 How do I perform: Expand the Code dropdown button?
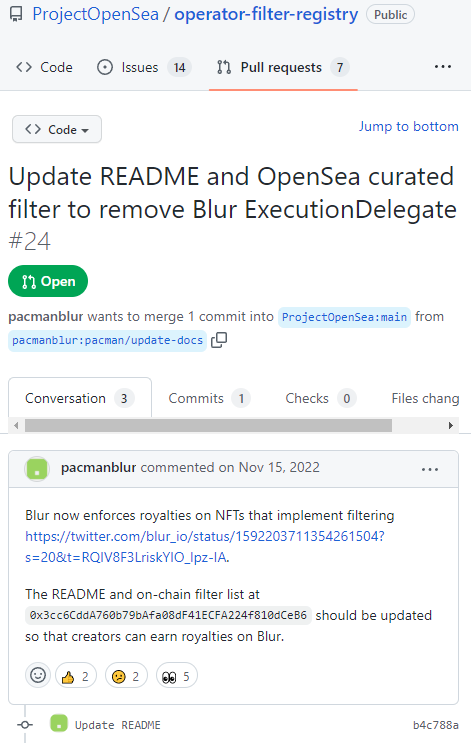coord(57,129)
